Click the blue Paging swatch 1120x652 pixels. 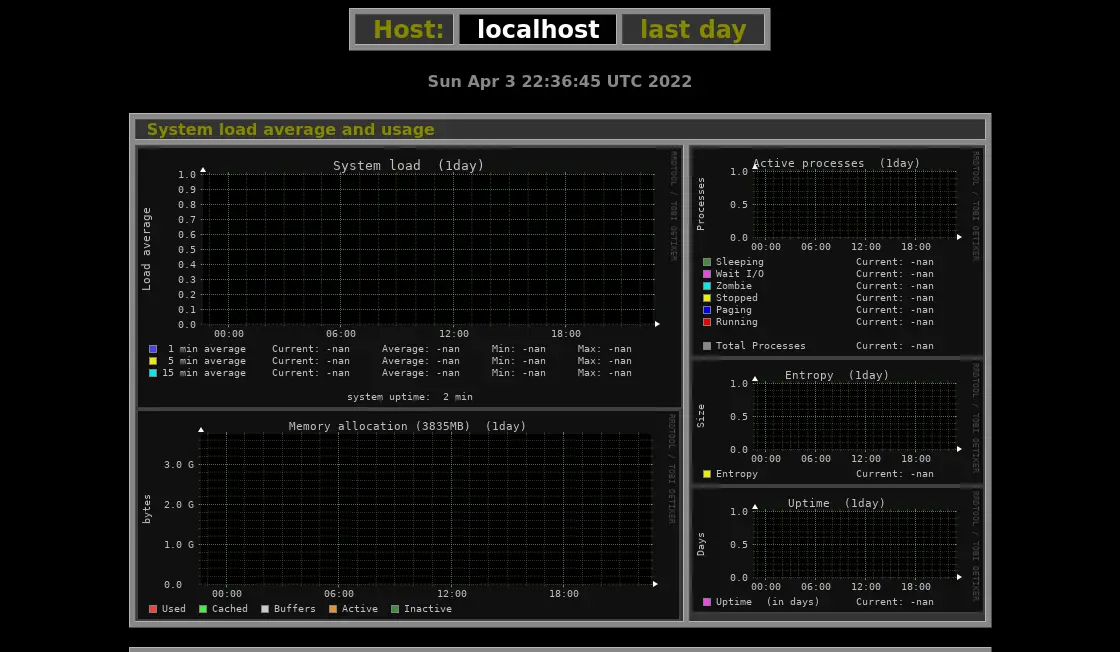pos(707,310)
